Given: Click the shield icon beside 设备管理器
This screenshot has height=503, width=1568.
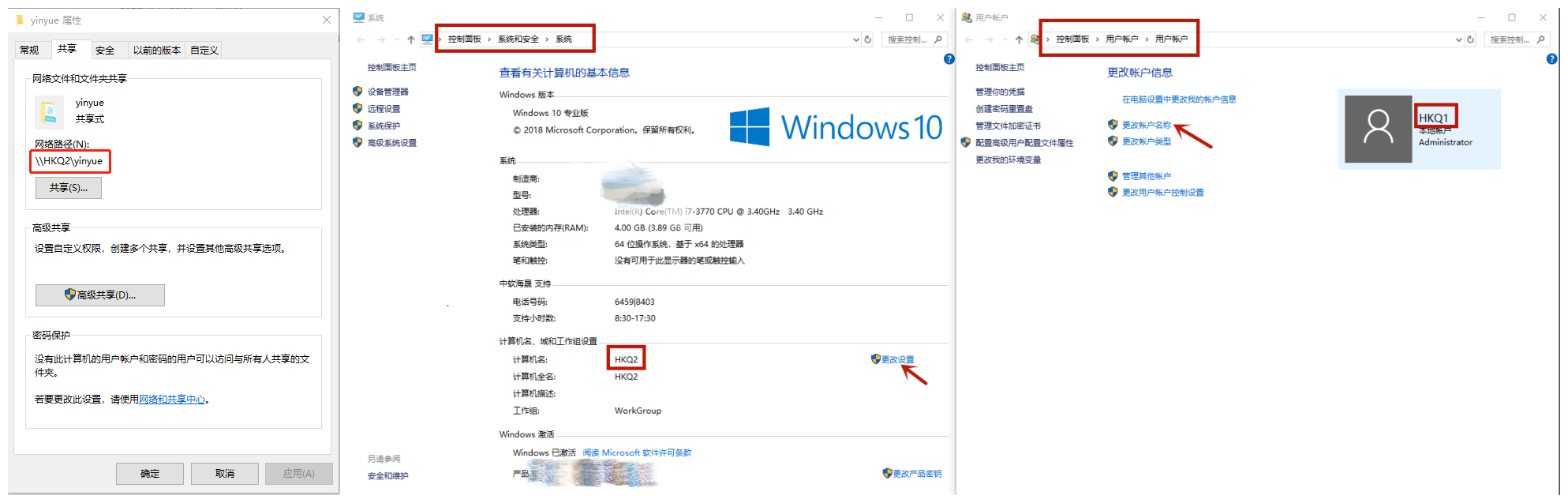Looking at the screenshot, I should (x=357, y=92).
